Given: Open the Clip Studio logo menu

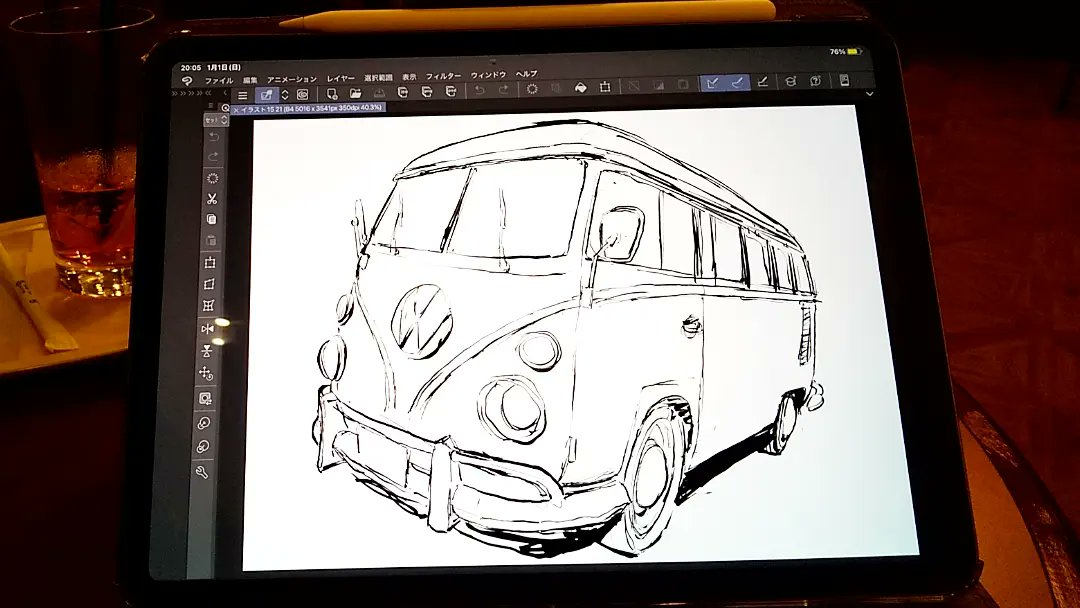Looking at the screenshot, I should [186, 81].
